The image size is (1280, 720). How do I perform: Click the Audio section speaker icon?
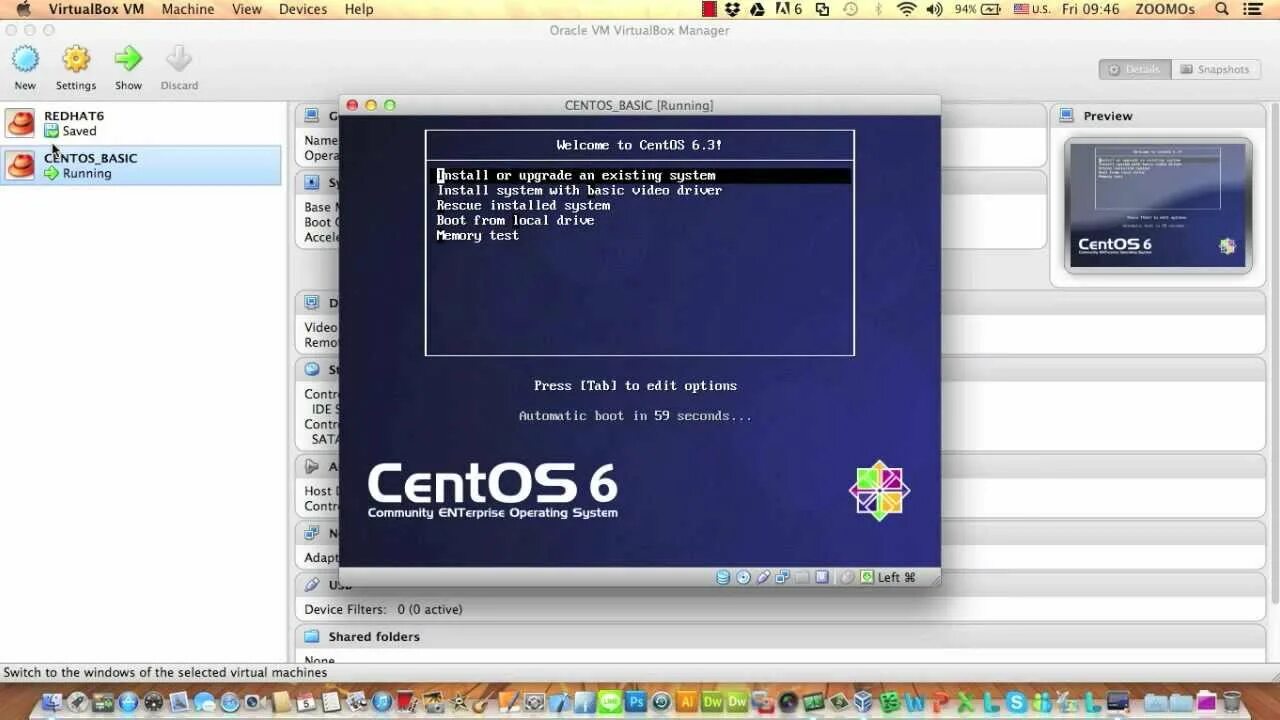[x=312, y=467]
